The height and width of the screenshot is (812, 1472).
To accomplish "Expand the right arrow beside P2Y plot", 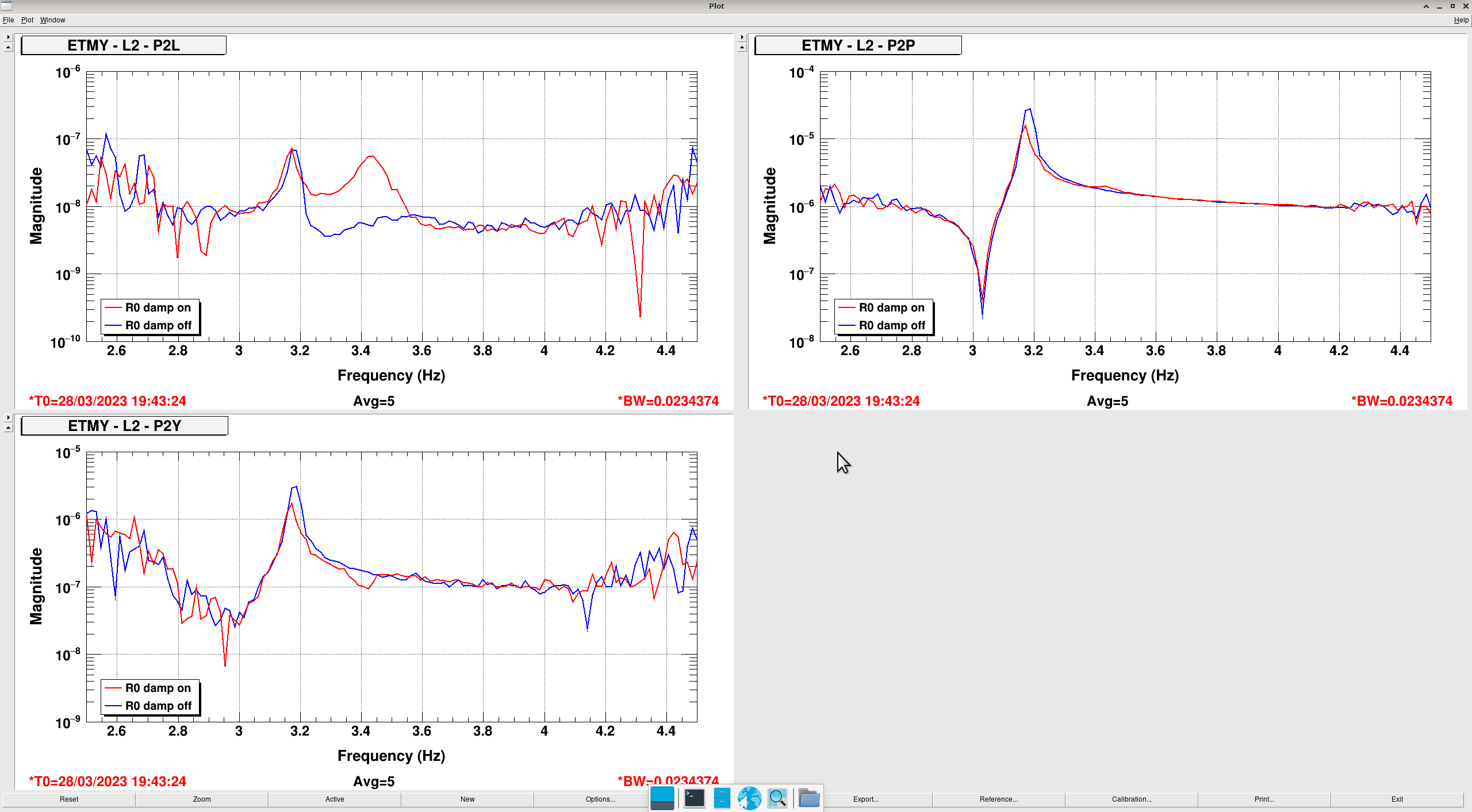I will tap(8, 417).
